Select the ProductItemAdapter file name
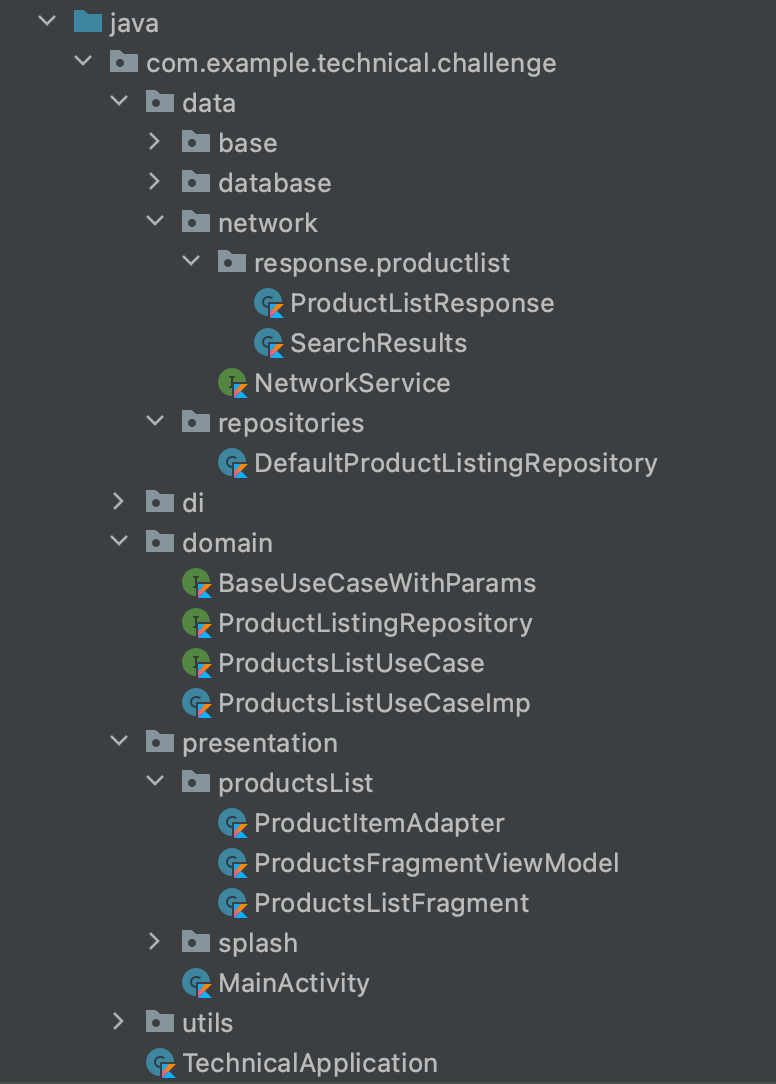The height and width of the screenshot is (1084, 776). [379, 823]
